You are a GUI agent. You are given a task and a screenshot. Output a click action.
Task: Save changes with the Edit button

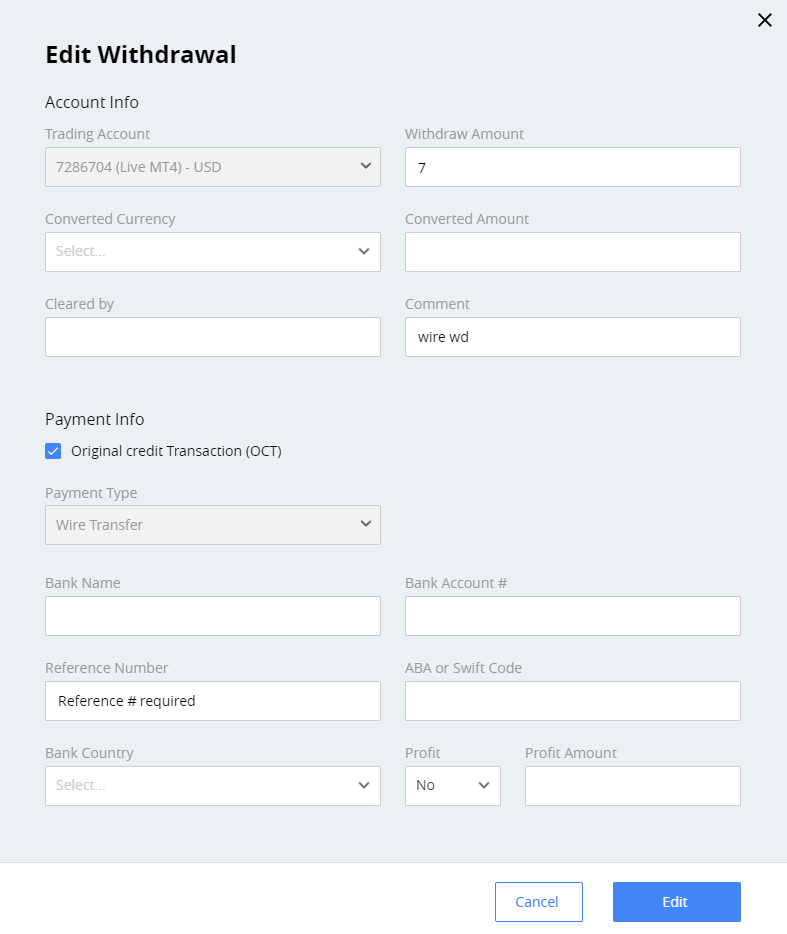click(x=676, y=901)
